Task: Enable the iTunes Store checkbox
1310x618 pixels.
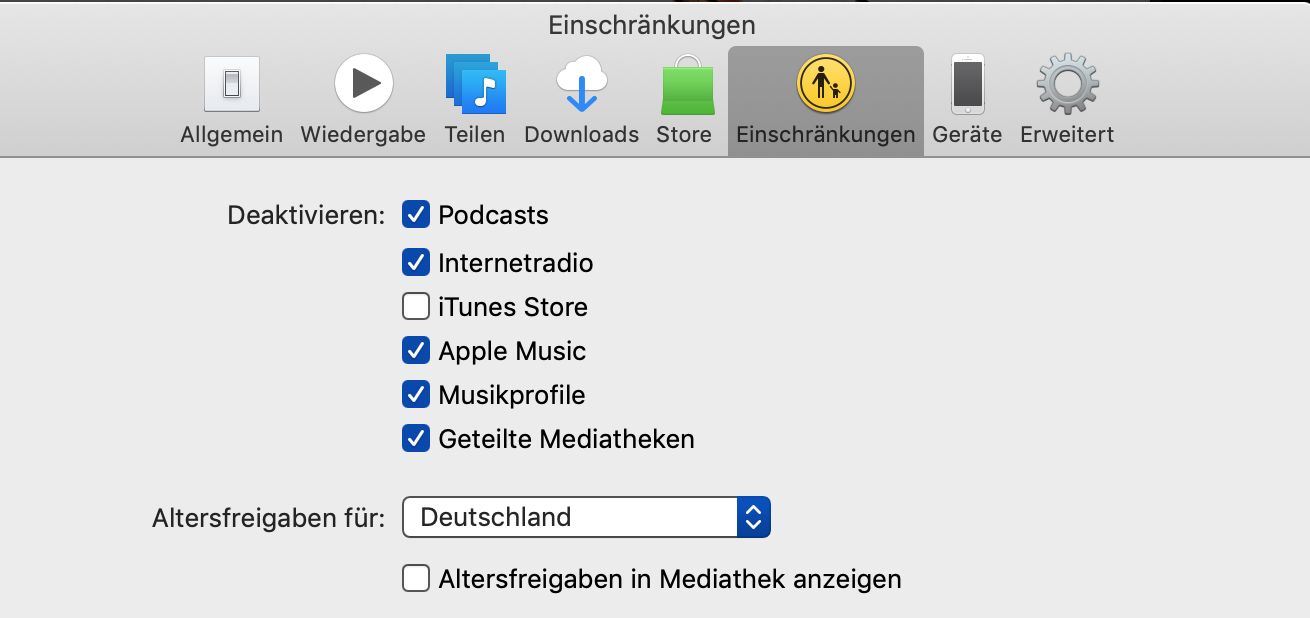Action: 416,306
